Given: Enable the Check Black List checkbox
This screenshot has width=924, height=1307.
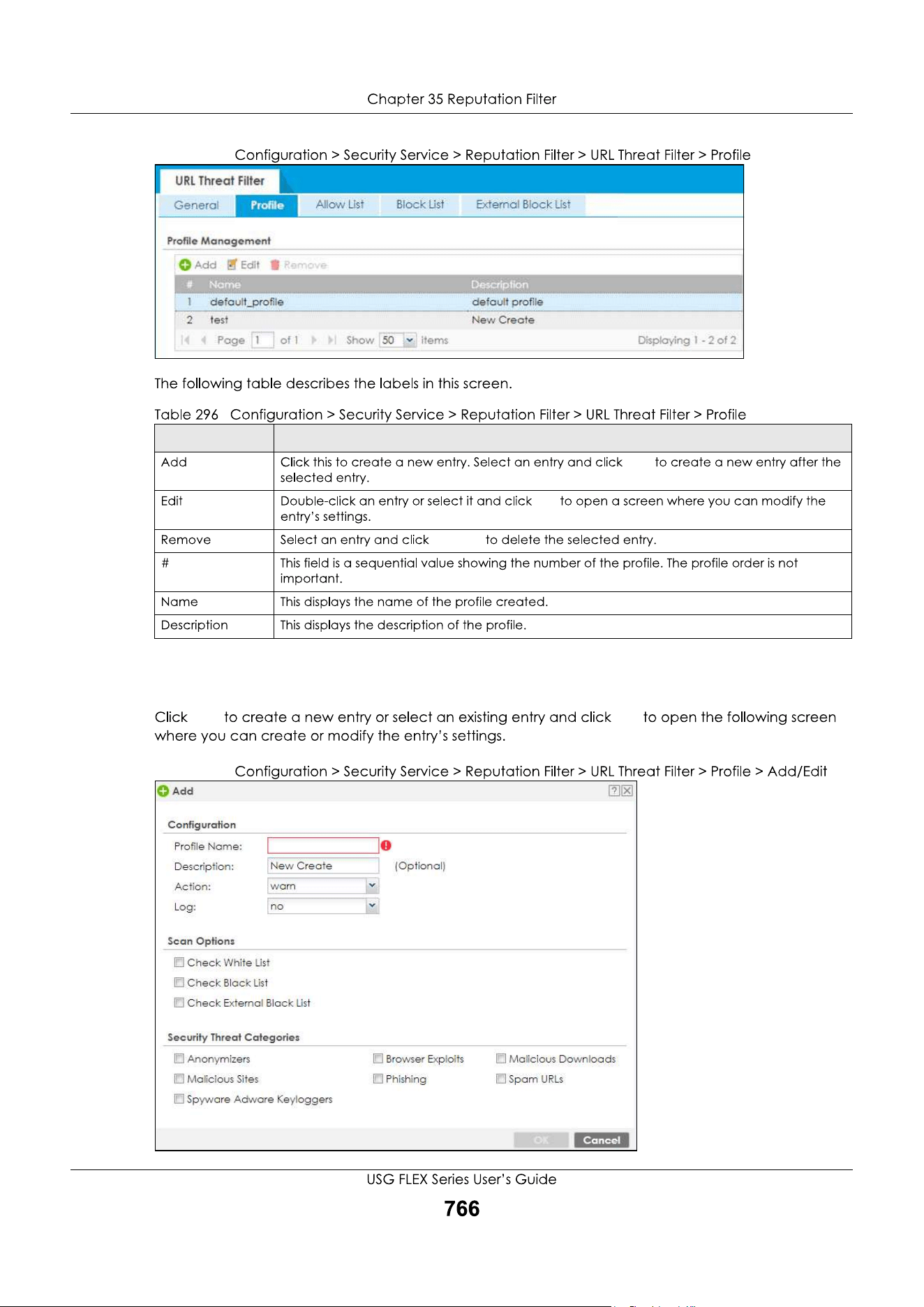Looking at the screenshot, I should (179, 982).
